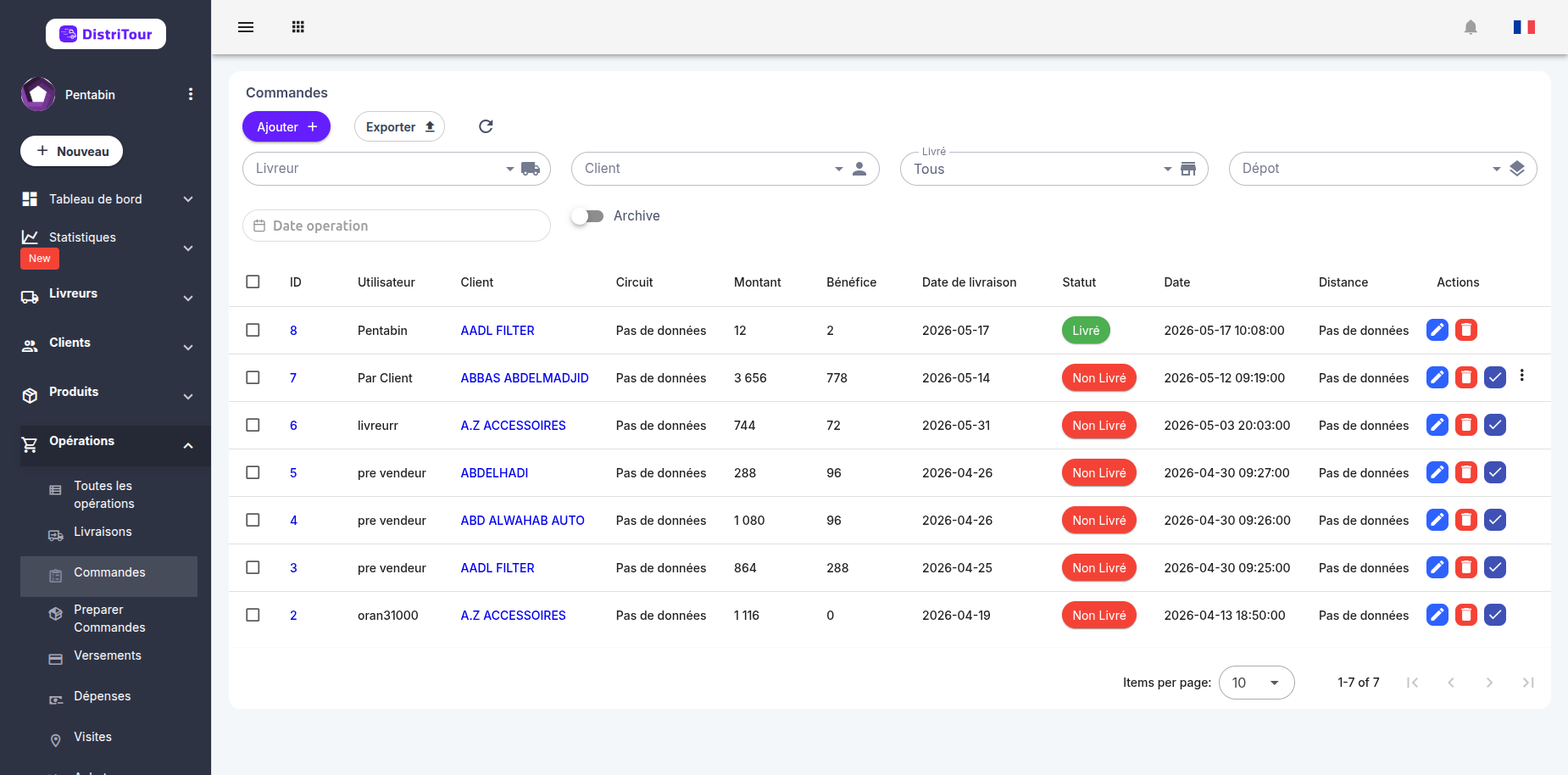Check the box for order 6
Screen dimensions: 1568x775
click(x=253, y=425)
